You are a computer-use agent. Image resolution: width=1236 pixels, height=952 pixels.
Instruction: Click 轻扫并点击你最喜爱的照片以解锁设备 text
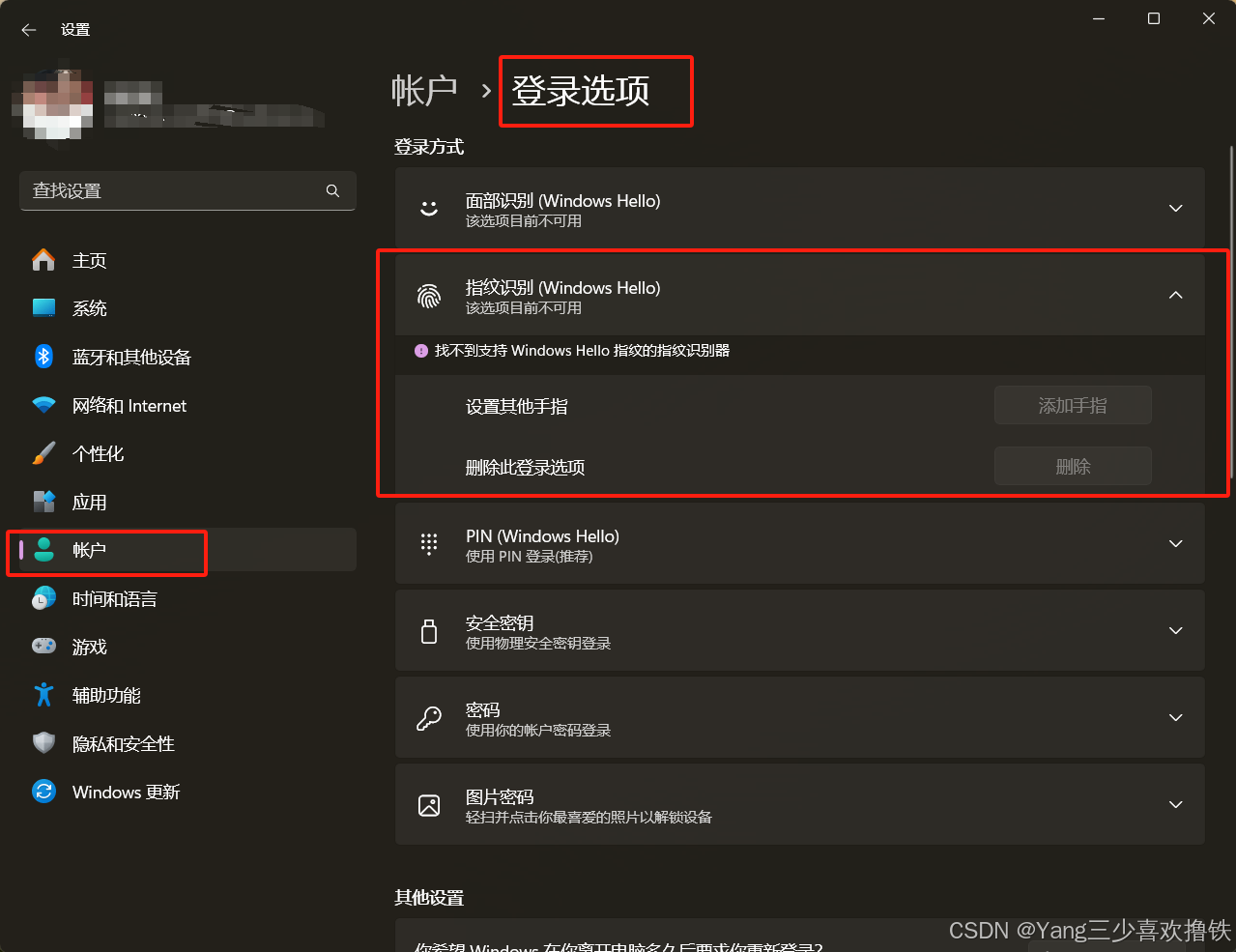(x=589, y=818)
